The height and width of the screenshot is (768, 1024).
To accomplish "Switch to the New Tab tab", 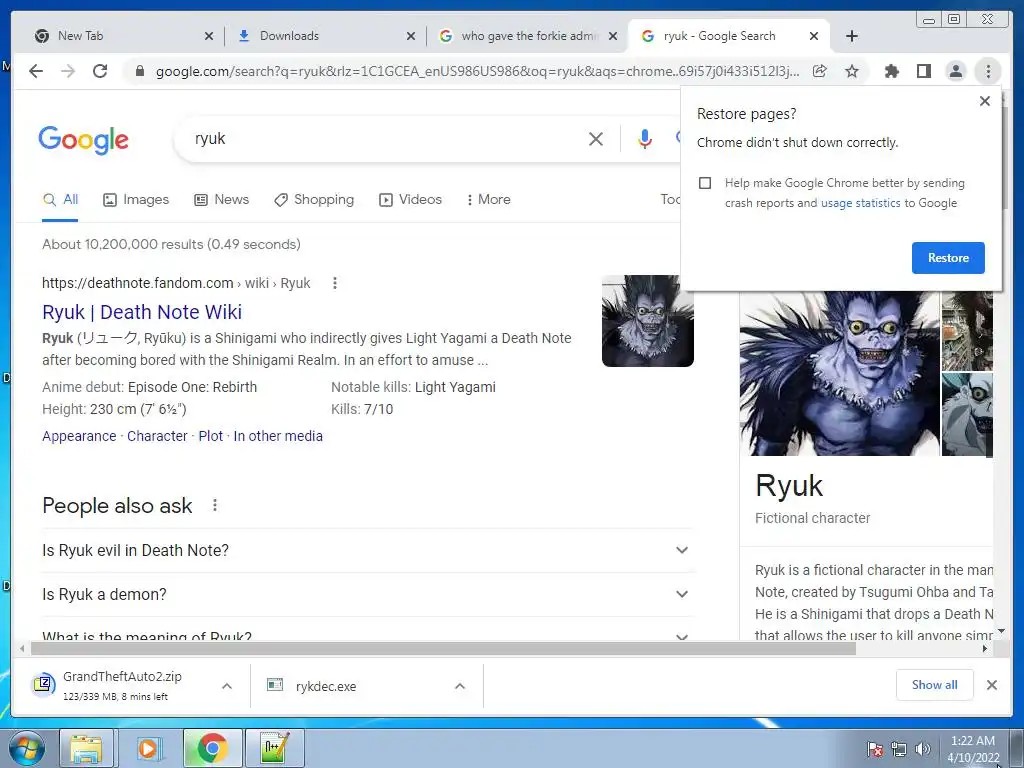I will pyautogui.click(x=123, y=36).
